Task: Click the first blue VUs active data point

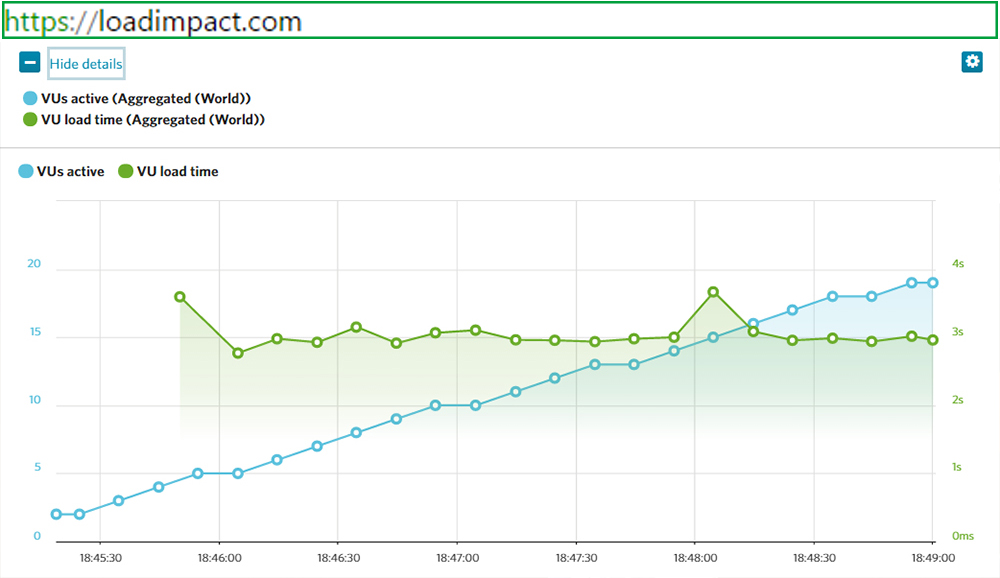Action: click(56, 514)
